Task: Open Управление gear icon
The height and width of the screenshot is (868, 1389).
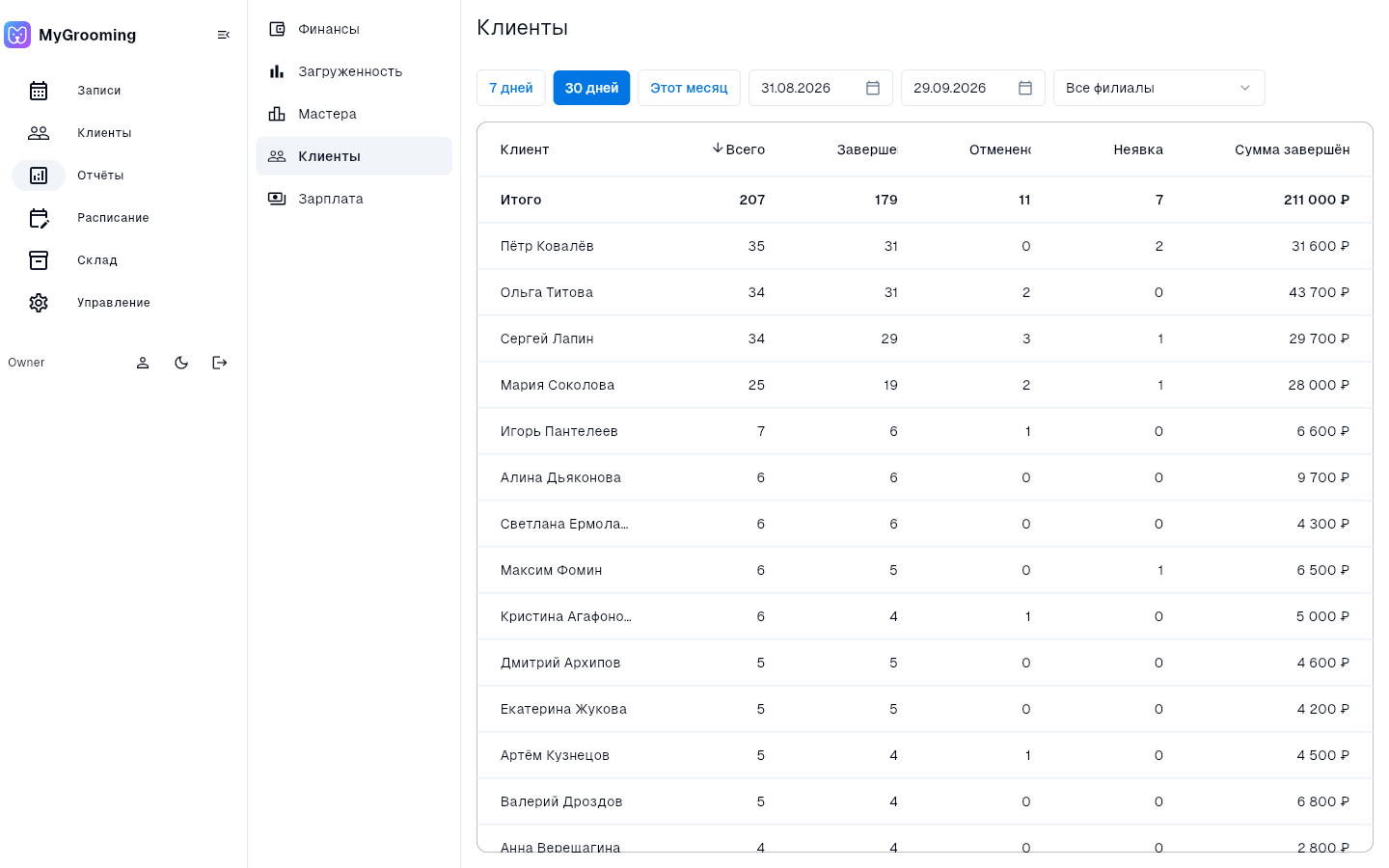Action: [39, 303]
